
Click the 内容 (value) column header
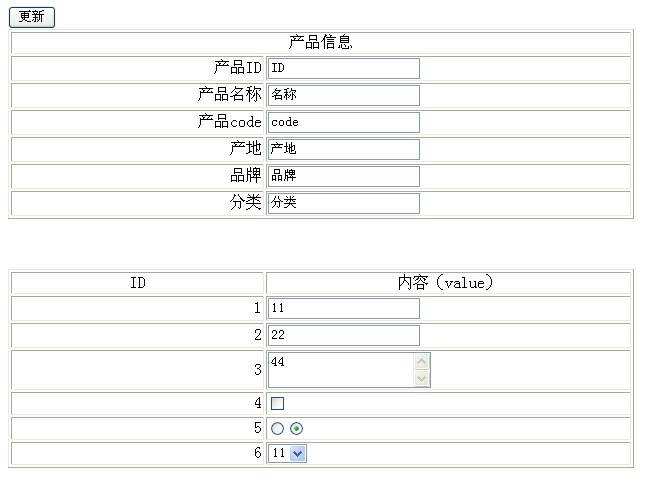pos(446,283)
